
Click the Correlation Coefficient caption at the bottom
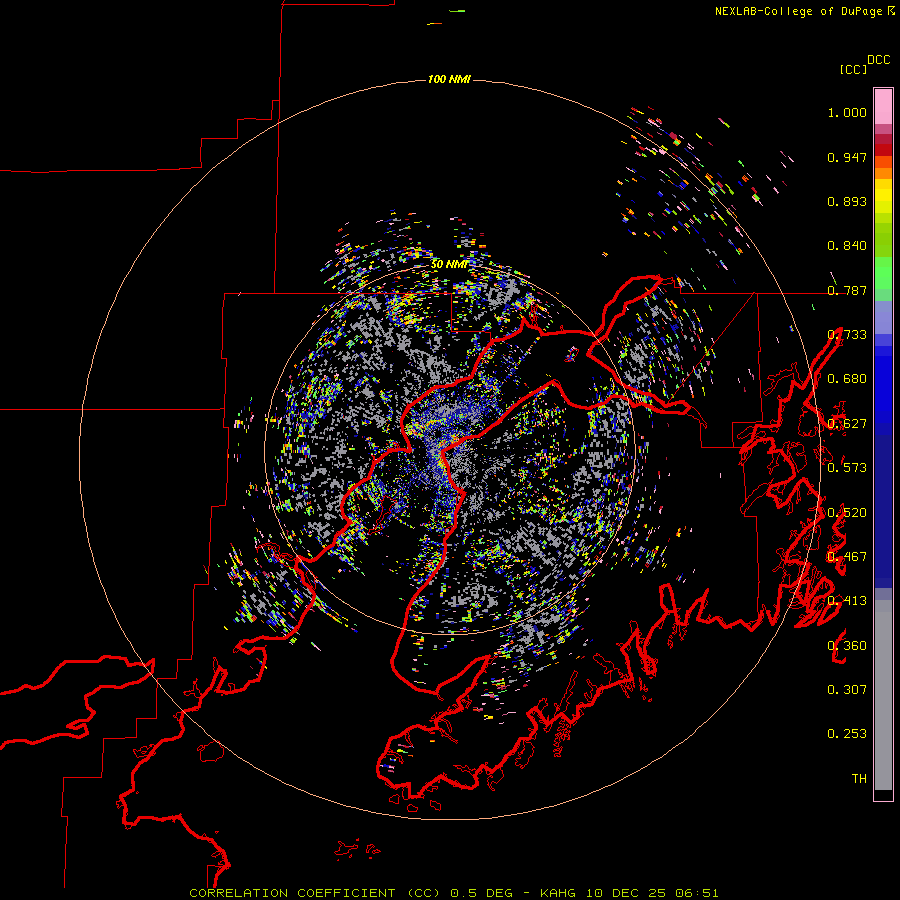[453, 893]
